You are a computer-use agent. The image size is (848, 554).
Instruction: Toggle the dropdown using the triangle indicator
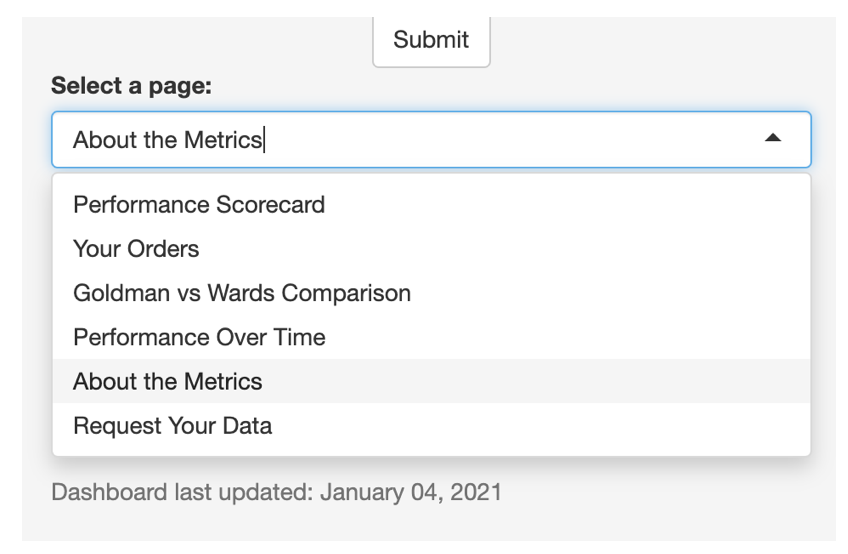773,138
